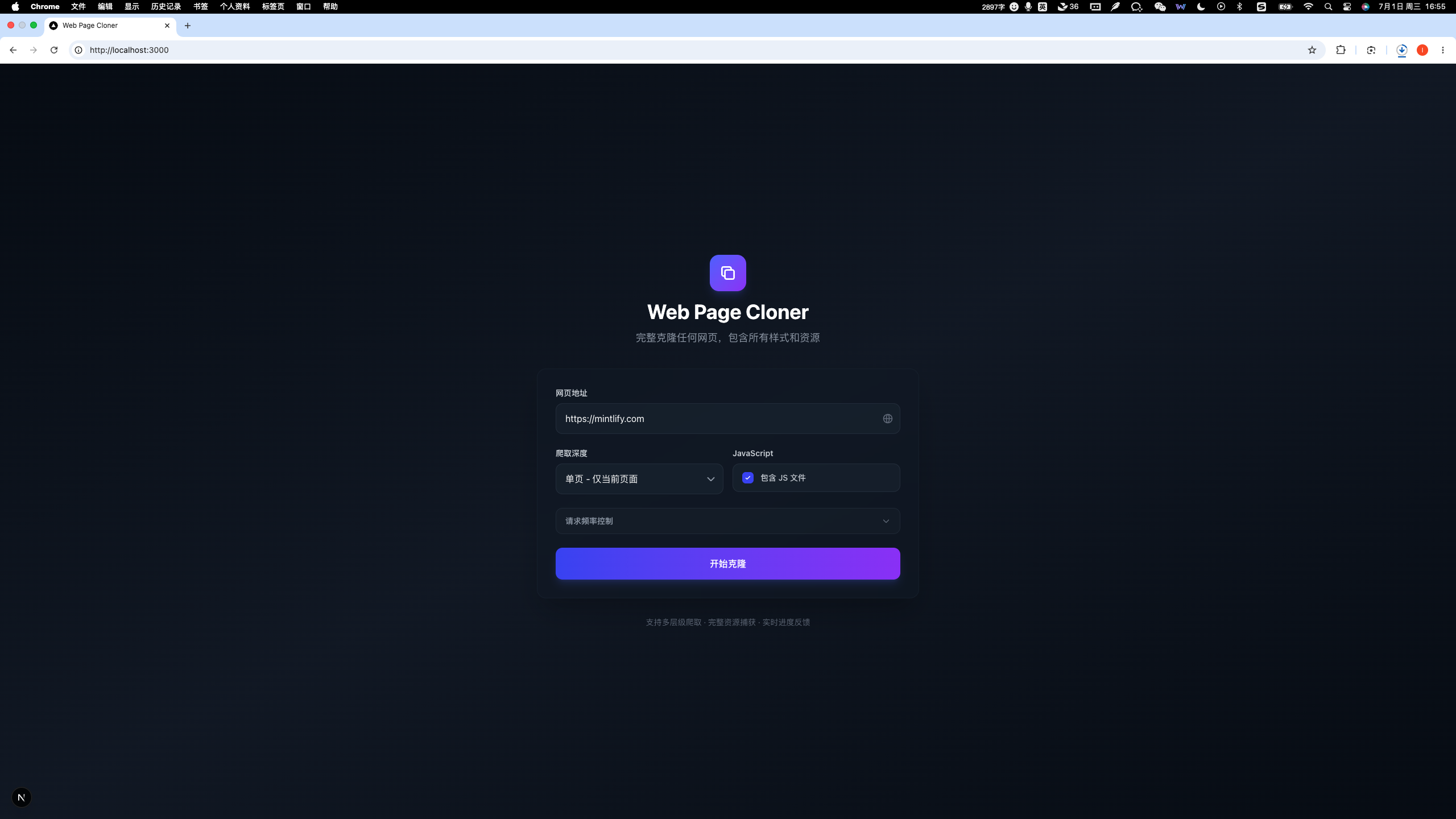Screen dimensions: 1456x819
Task: Click the globe icon in URL field
Action: [x=887, y=419]
